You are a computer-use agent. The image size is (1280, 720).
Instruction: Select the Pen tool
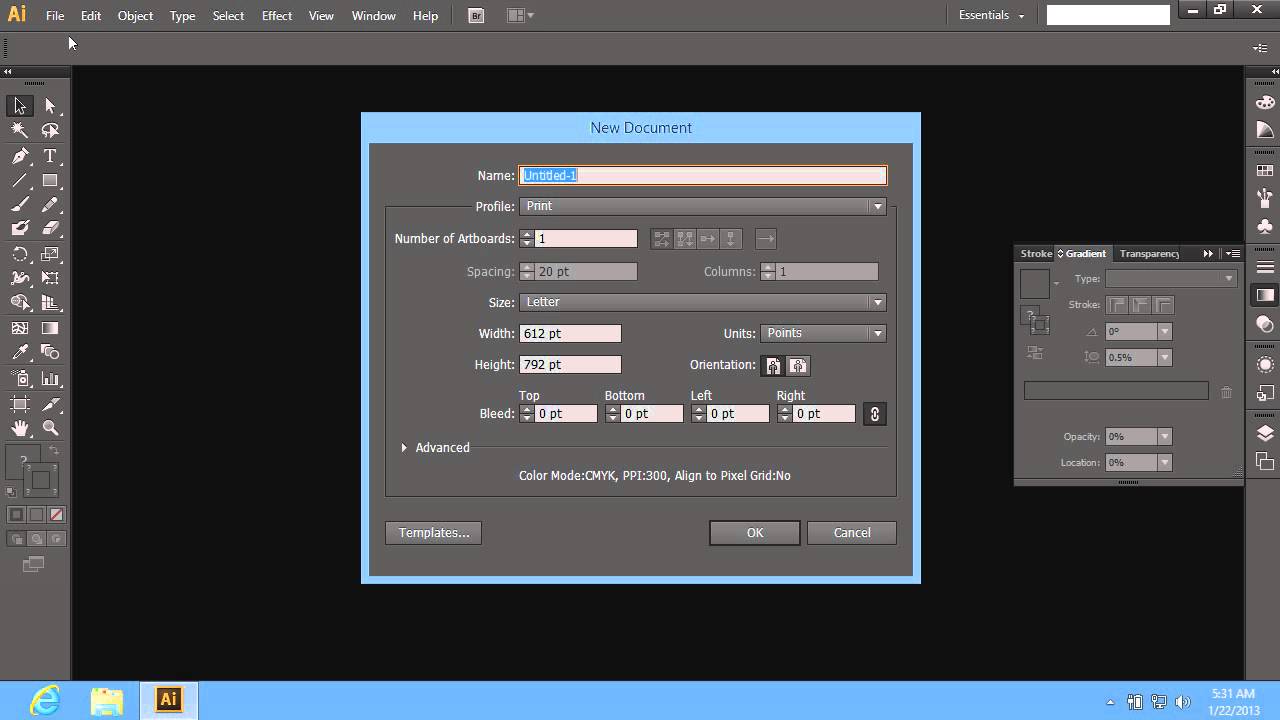click(20, 156)
